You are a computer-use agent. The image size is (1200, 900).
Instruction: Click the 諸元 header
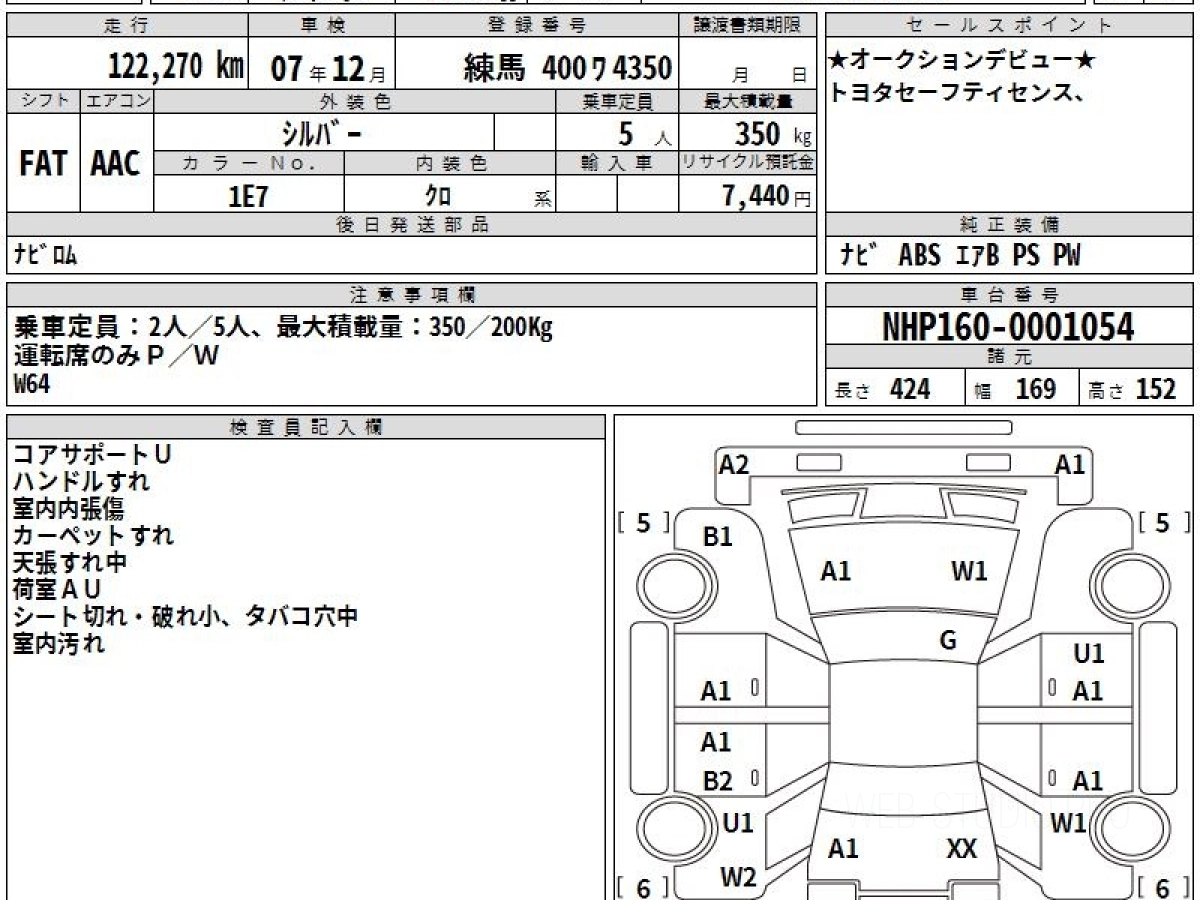pyautogui.click(x=1009, y=358)
